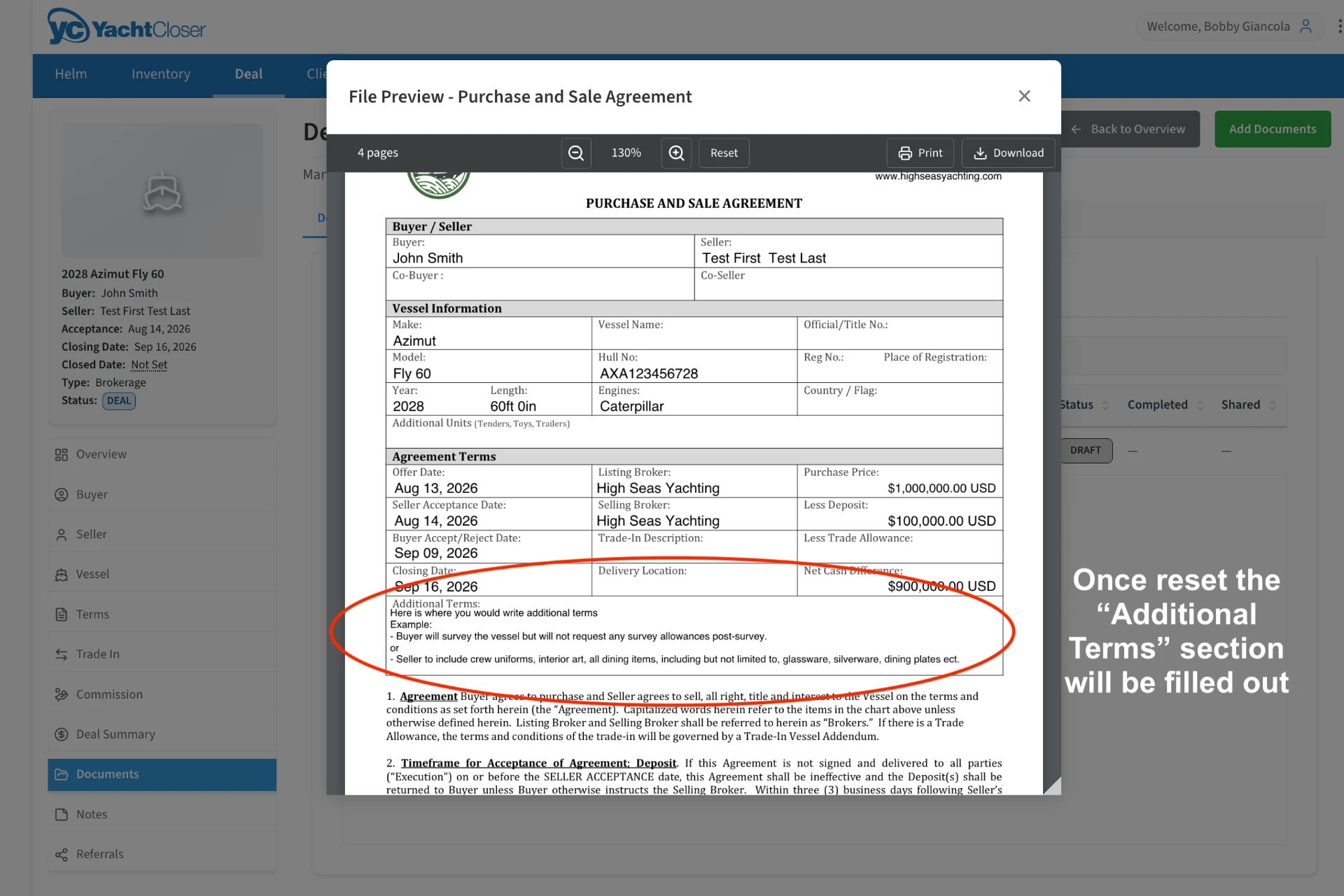This screenshot has height=896, width=1344.
Task: Click the DRAFT status badge
Action: 1086,450
